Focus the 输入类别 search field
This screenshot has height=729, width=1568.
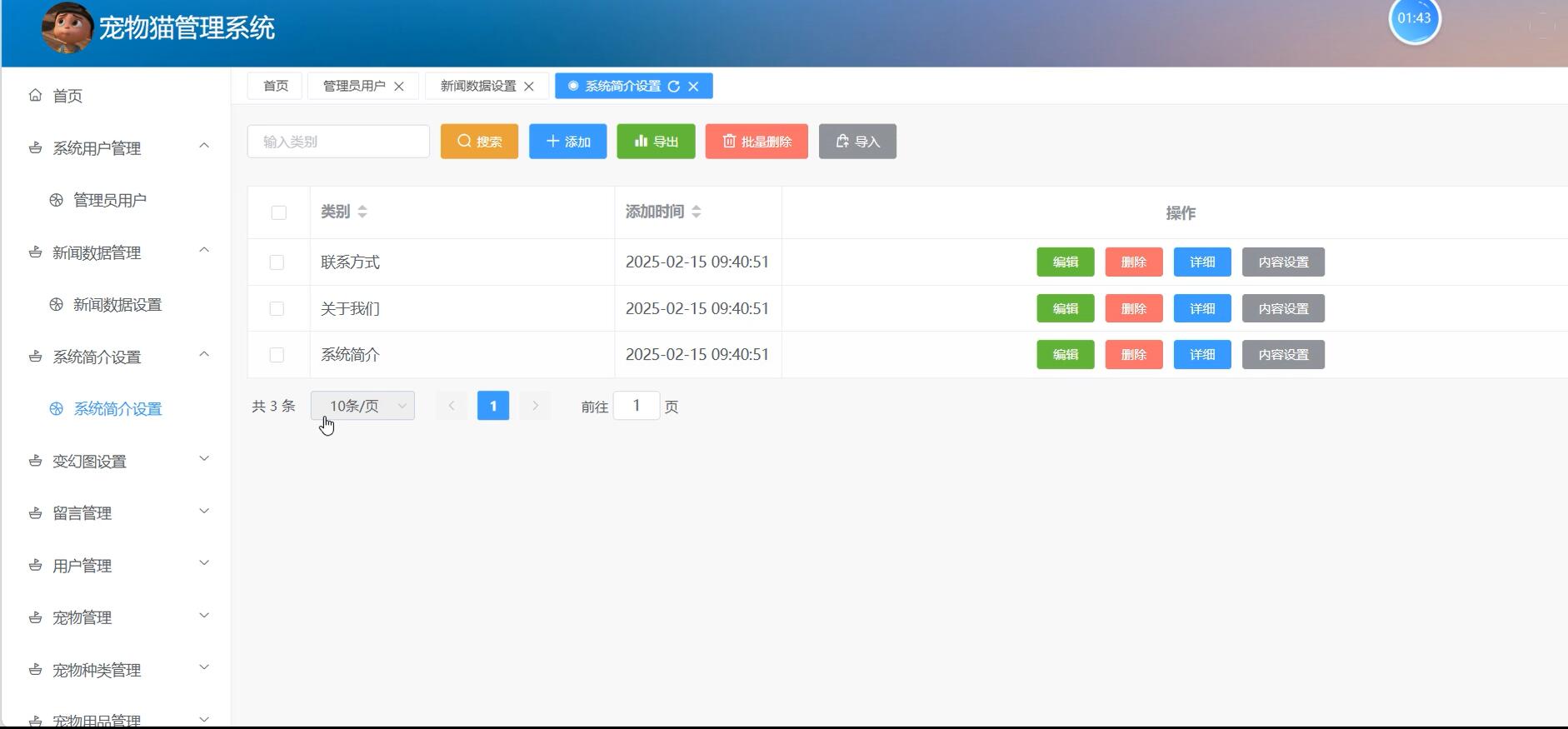click(x=338, y=142)
